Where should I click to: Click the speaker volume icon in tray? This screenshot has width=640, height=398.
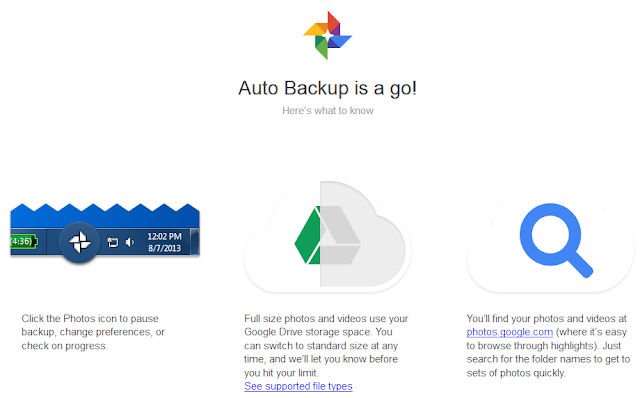click(x=130, y=242)
